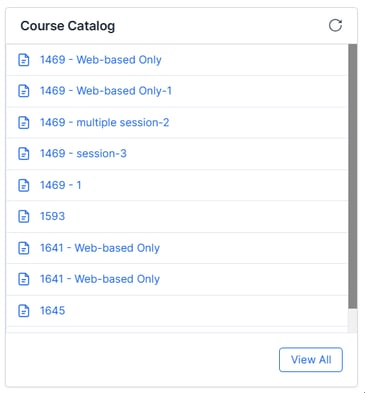Click document icon beside 1469 - Web-based Only-1
The width and height of the screenshot is (365, 393).
point(23,91)
